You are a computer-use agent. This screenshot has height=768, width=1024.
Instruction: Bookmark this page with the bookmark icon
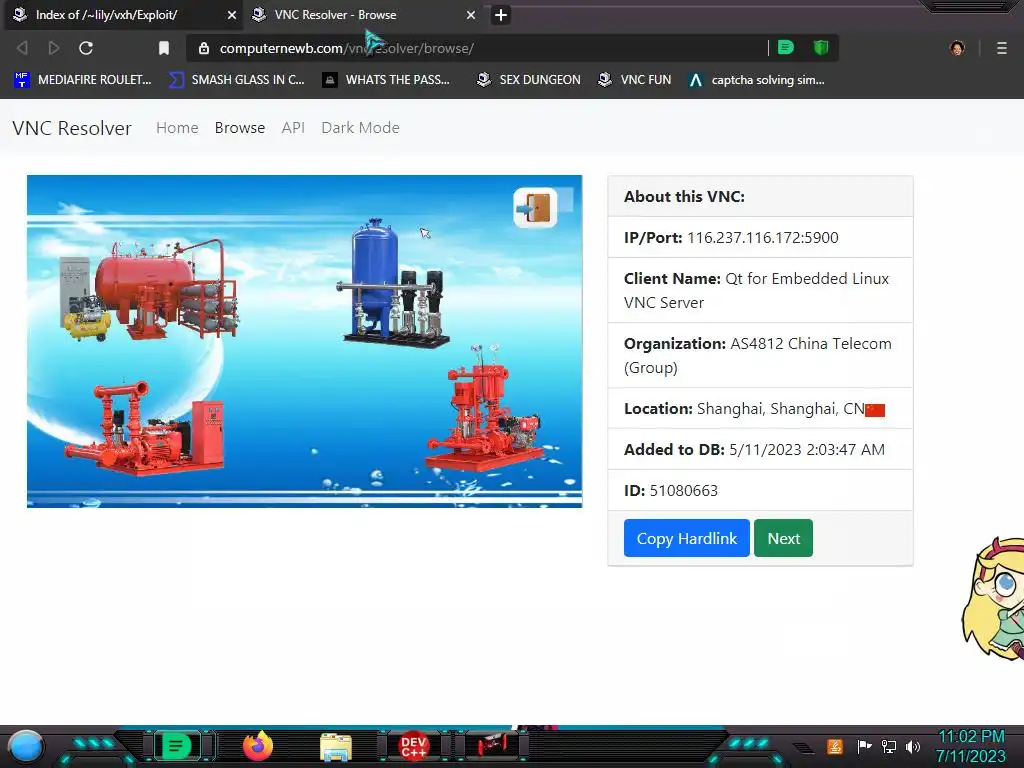pos(164,48)
